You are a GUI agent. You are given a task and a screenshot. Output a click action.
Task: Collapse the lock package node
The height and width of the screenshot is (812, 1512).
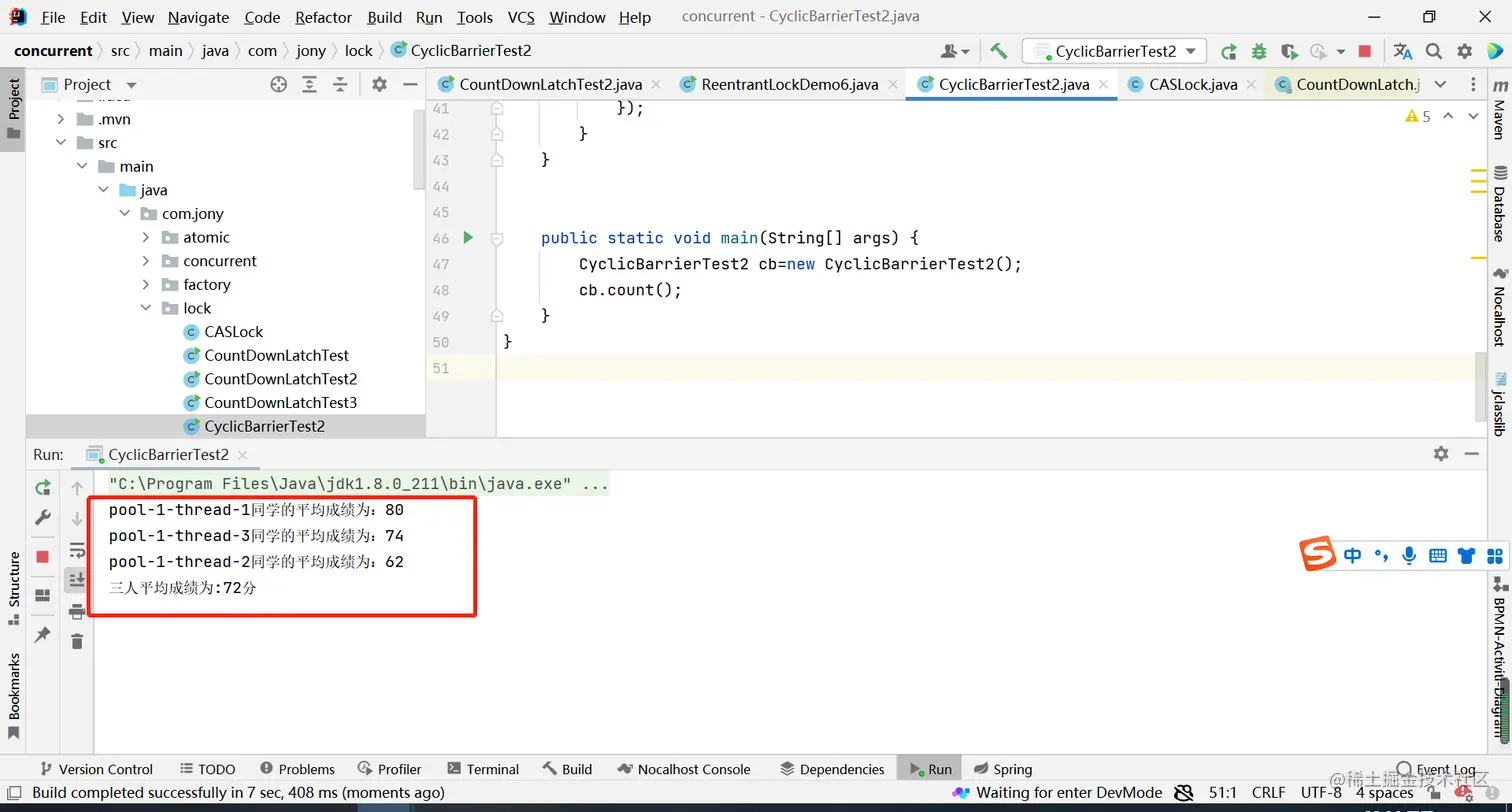pyautogui.click(x=146, y=308)
